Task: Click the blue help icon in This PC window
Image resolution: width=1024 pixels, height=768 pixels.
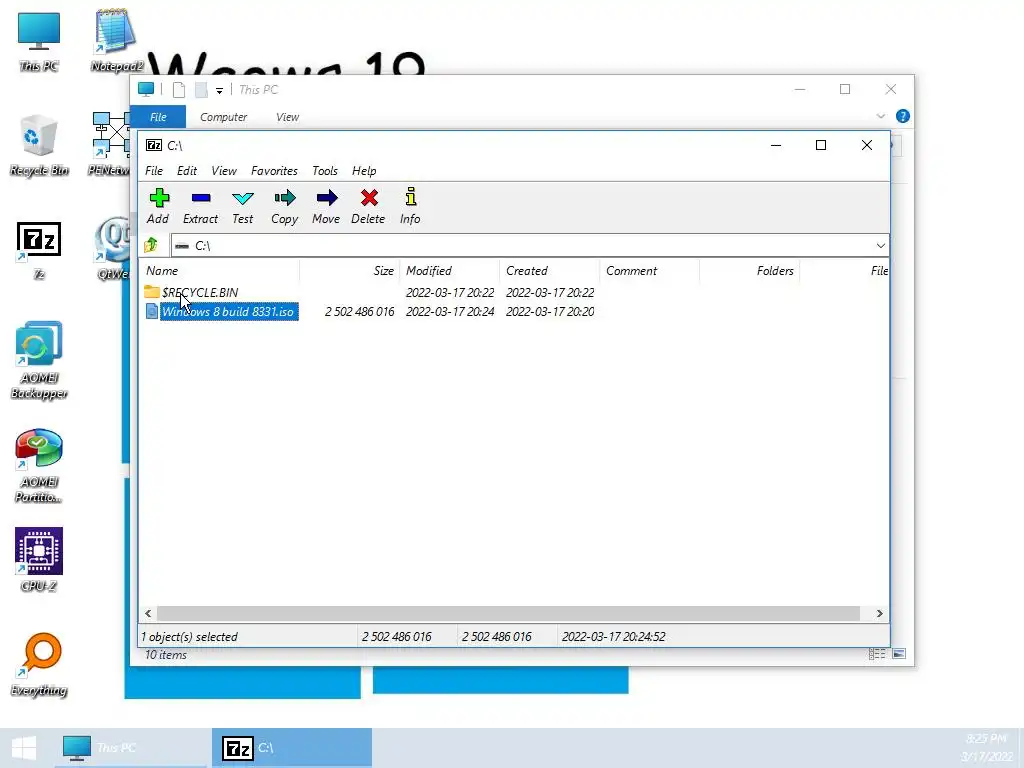Action: [903, 116]
